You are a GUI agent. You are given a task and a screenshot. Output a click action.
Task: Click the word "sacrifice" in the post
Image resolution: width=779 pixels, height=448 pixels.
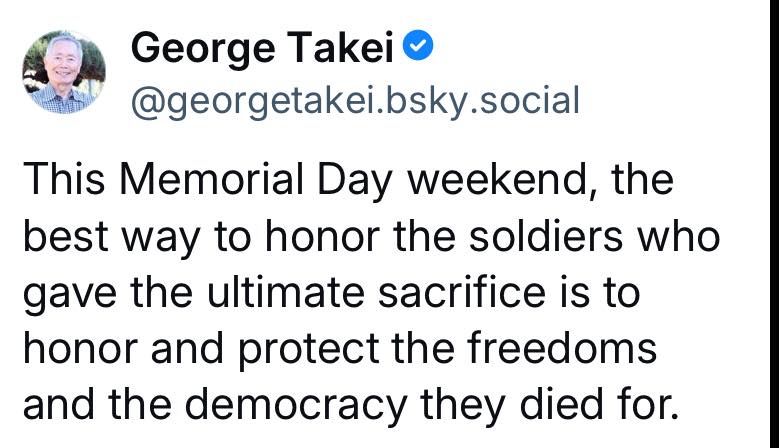(x=452, y=294)
